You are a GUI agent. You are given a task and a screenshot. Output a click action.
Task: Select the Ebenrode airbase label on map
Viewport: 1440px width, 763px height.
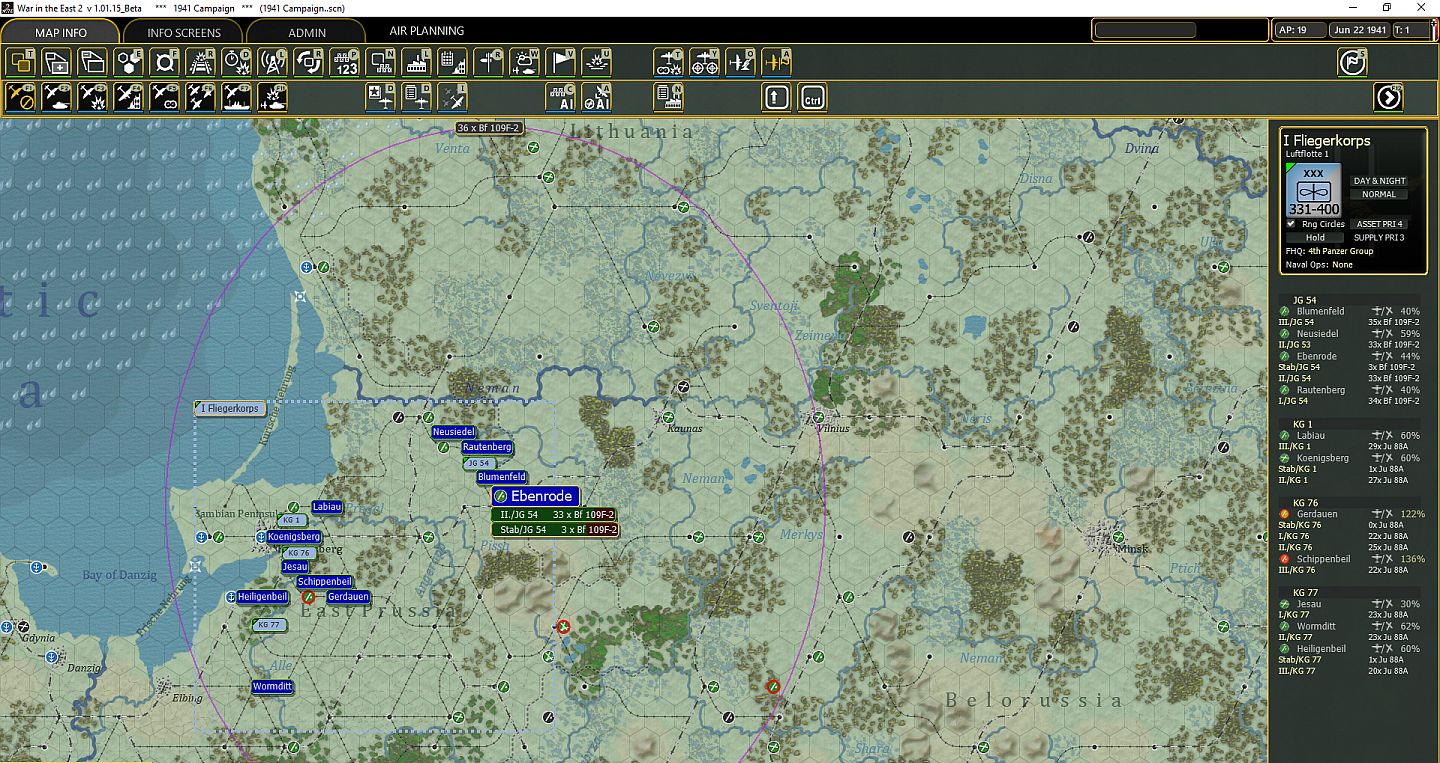(535, 496)
